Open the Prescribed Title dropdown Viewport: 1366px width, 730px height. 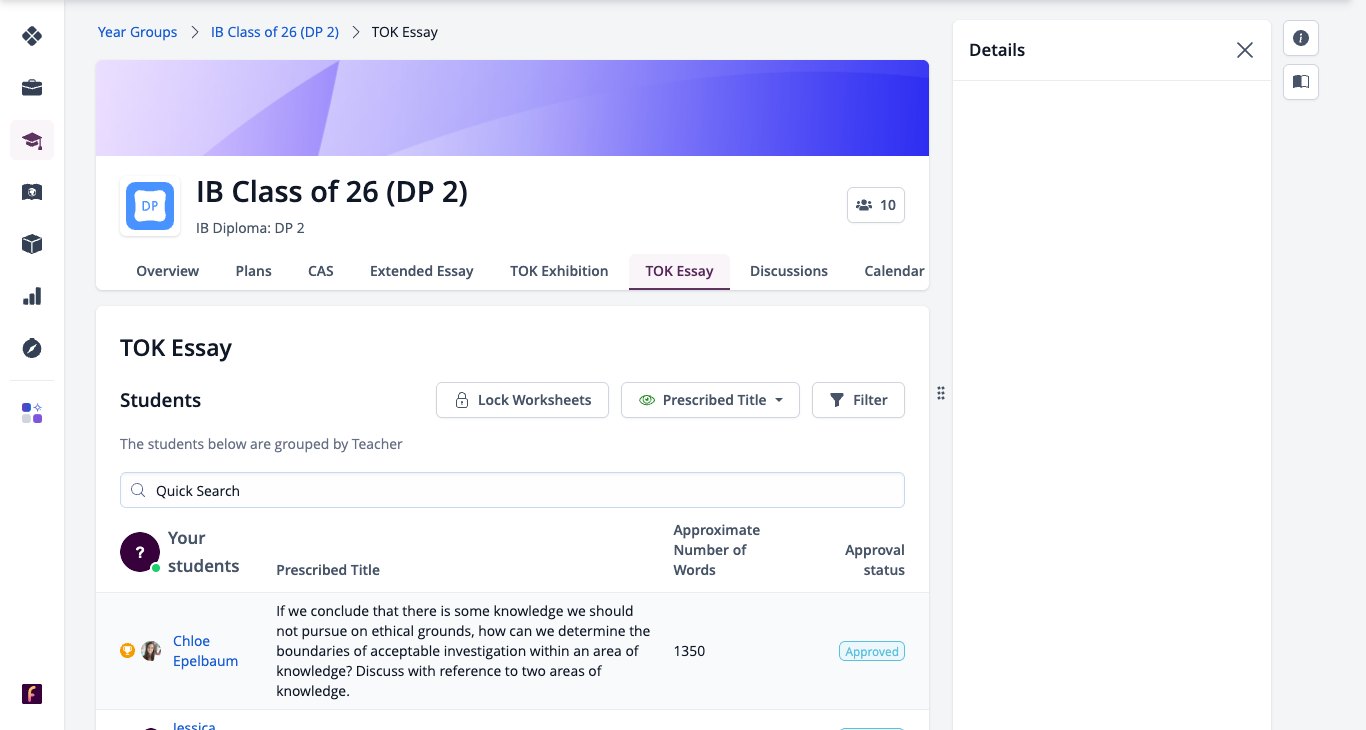tap(710, 400)
